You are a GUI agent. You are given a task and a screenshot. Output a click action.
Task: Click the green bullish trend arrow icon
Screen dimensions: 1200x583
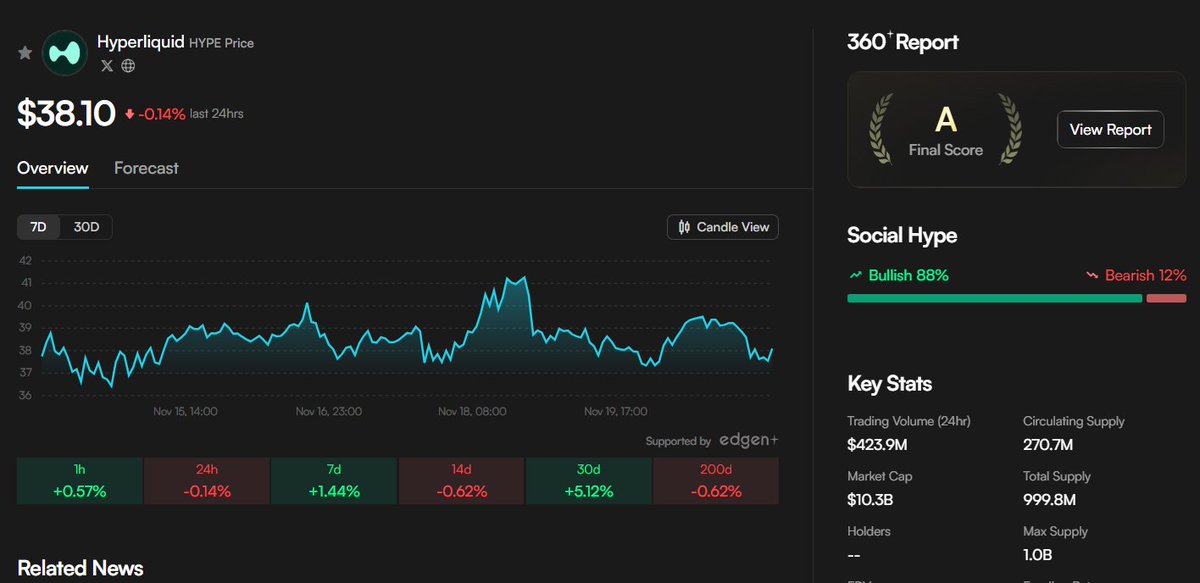[x=857, y=274]
